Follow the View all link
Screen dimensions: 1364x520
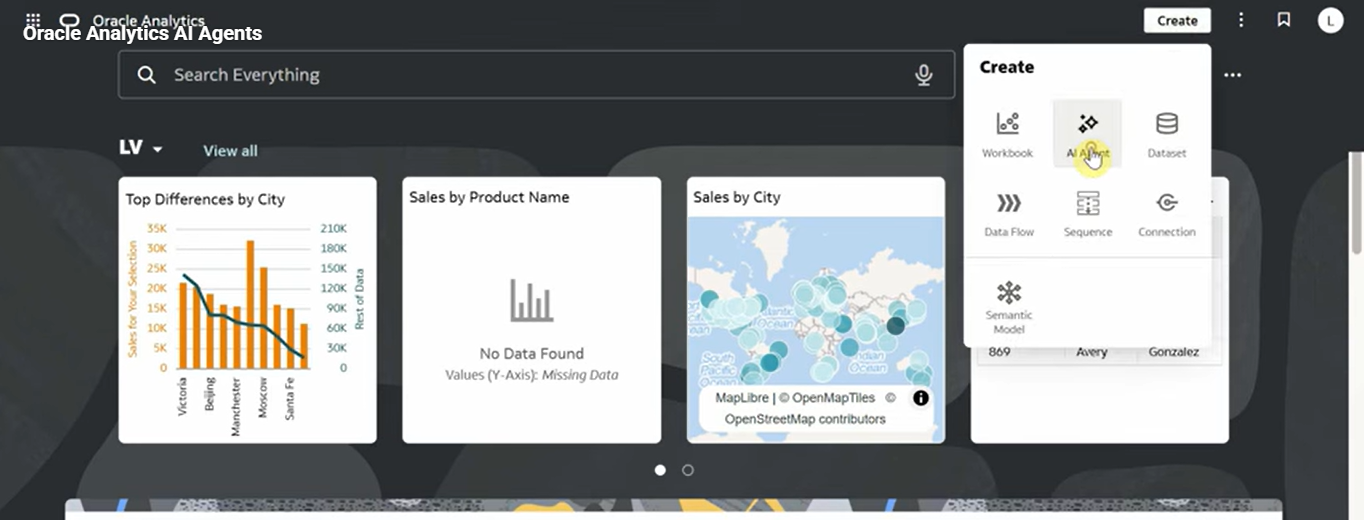point(230,151)
